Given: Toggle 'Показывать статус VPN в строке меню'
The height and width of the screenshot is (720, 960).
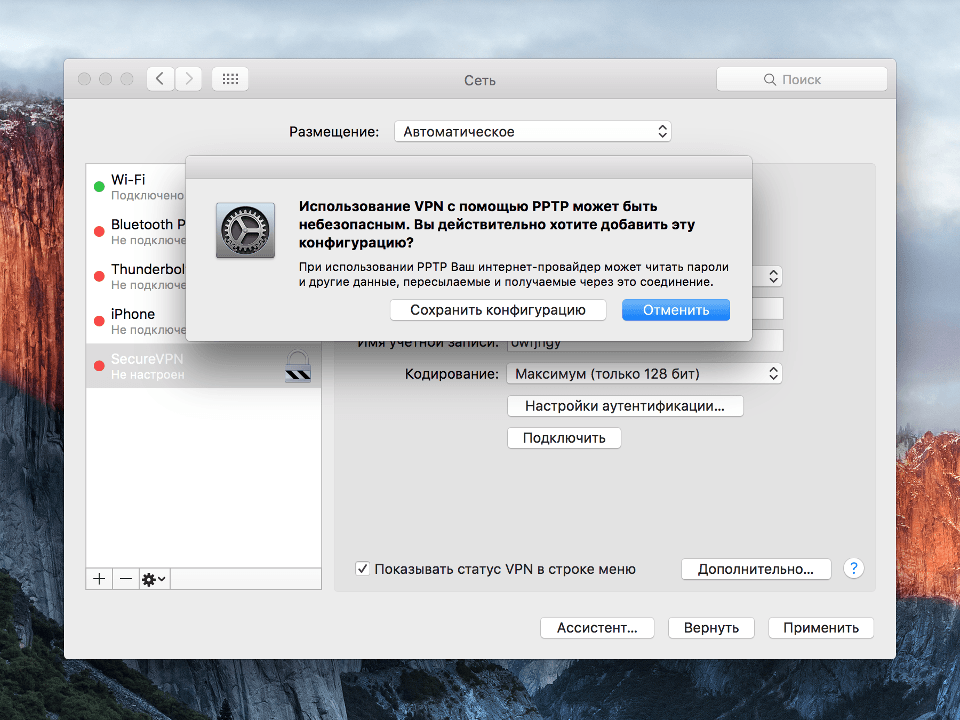Looking at the screenshot, I should tap(362, 568).
